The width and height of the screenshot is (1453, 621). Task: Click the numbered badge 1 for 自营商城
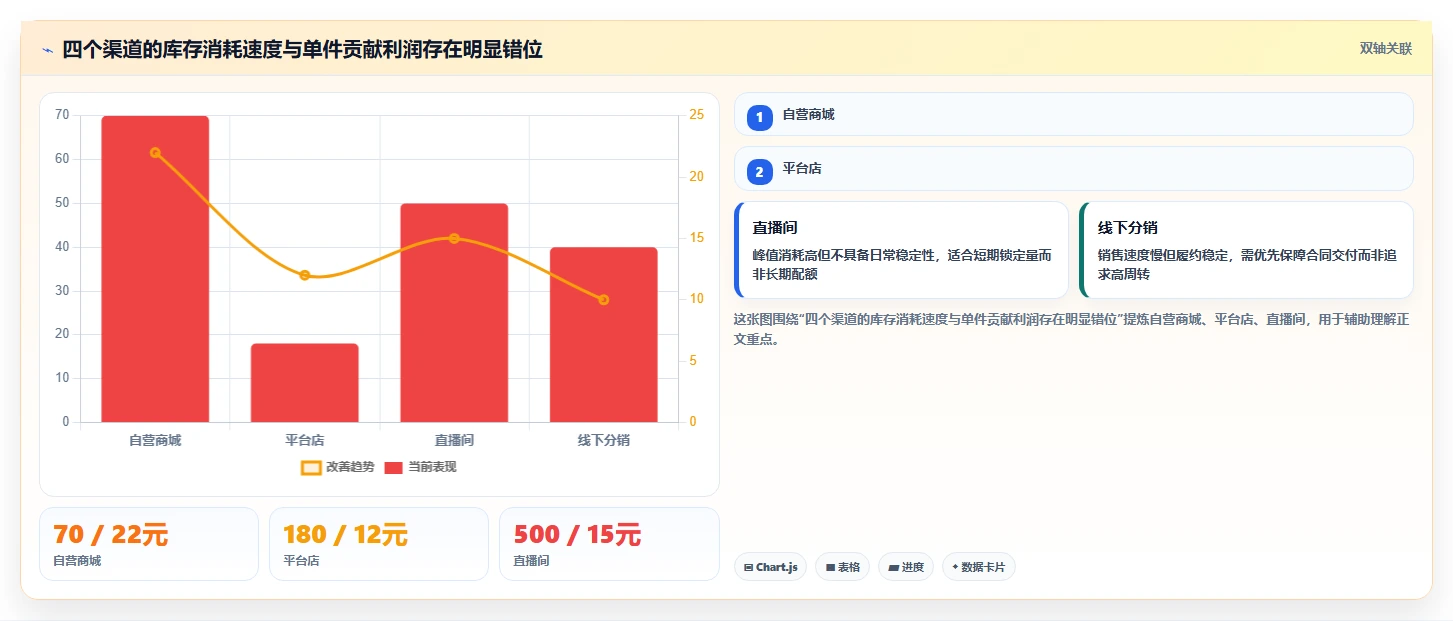[759, 118]
